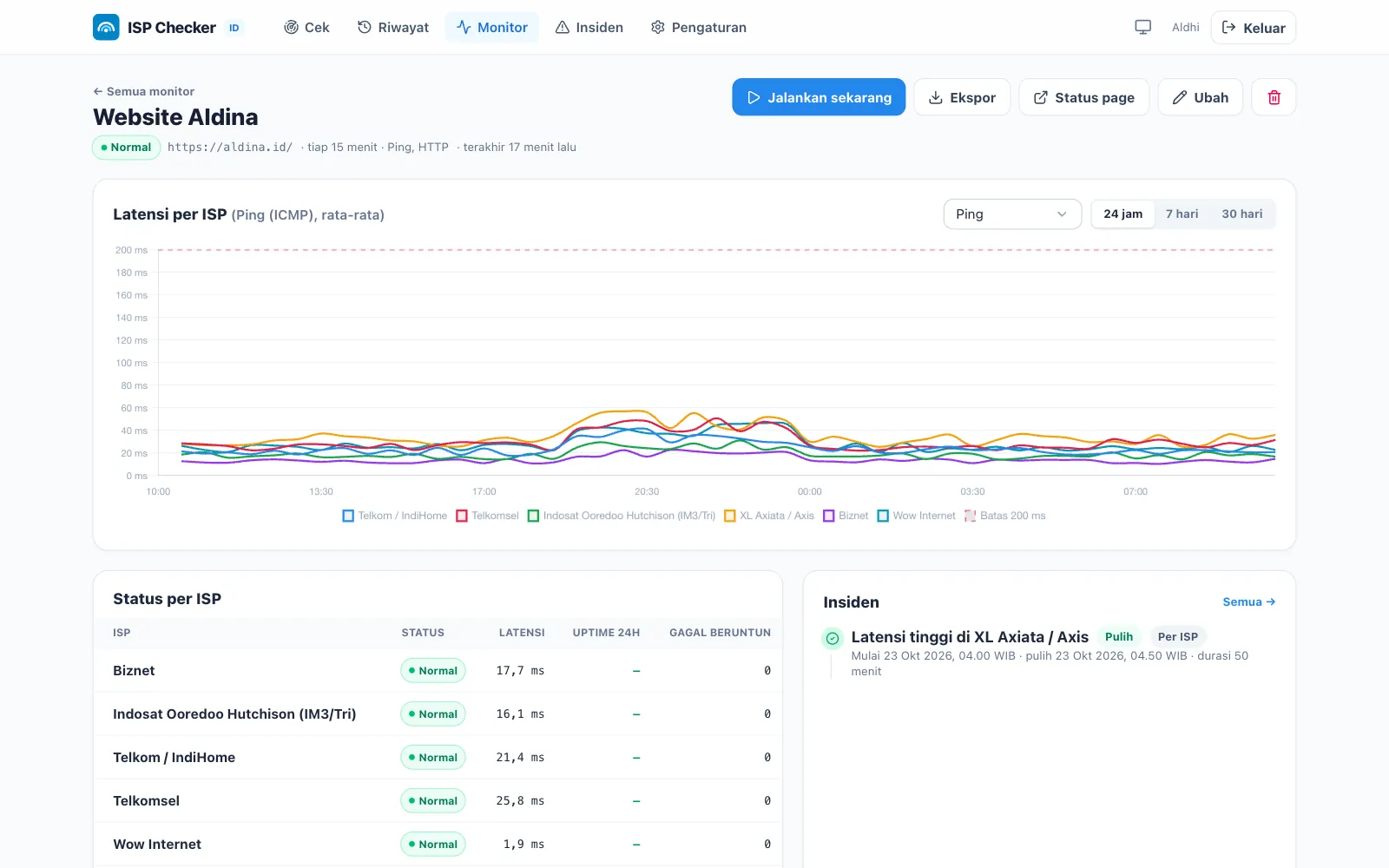This screenshot has width=1389, height=868.
Task: Click the ID language badge
Action: (x=234, y=28)
